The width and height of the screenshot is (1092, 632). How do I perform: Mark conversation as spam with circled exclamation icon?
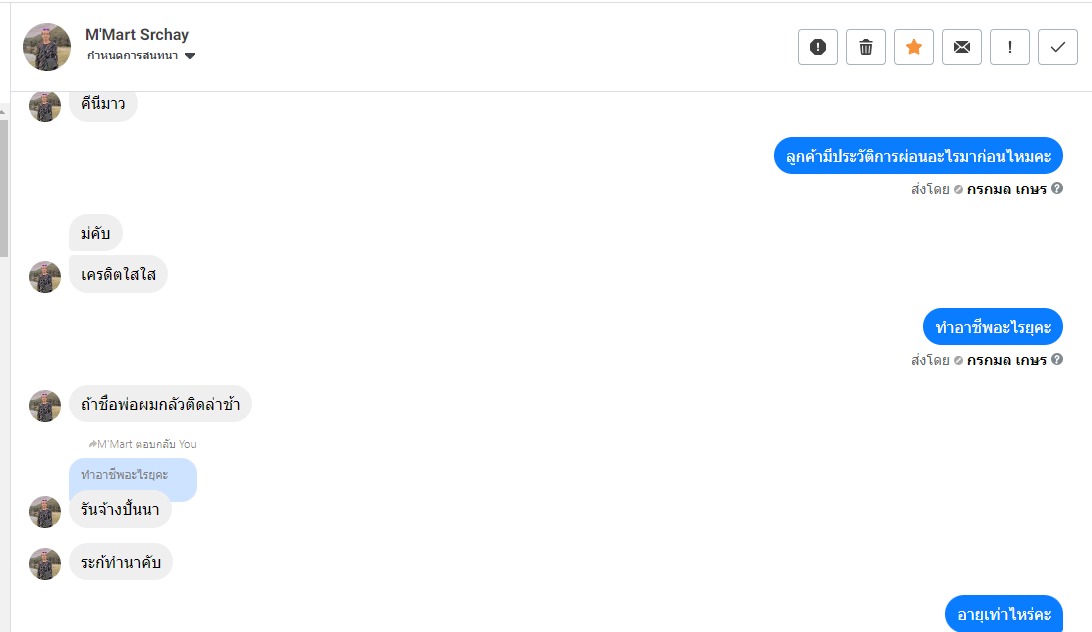(x=817, y=47)
